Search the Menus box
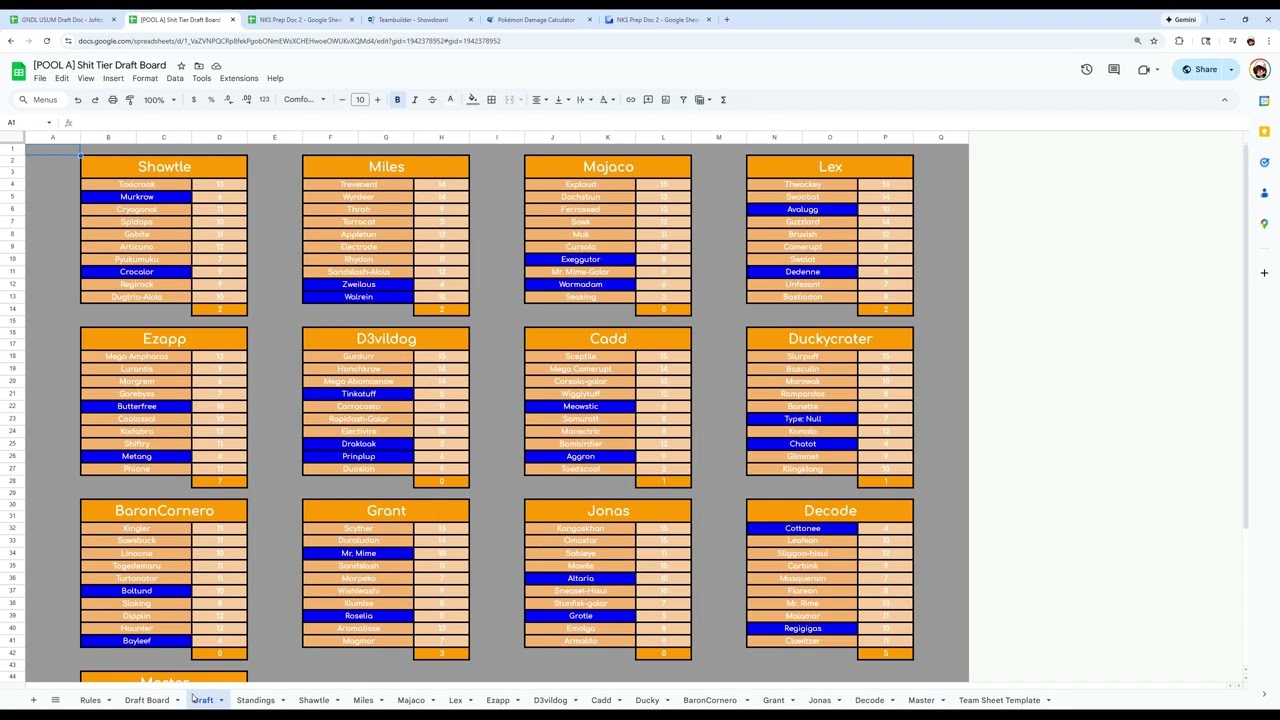Screen dimensions: 1280x720 pos(40,100)
